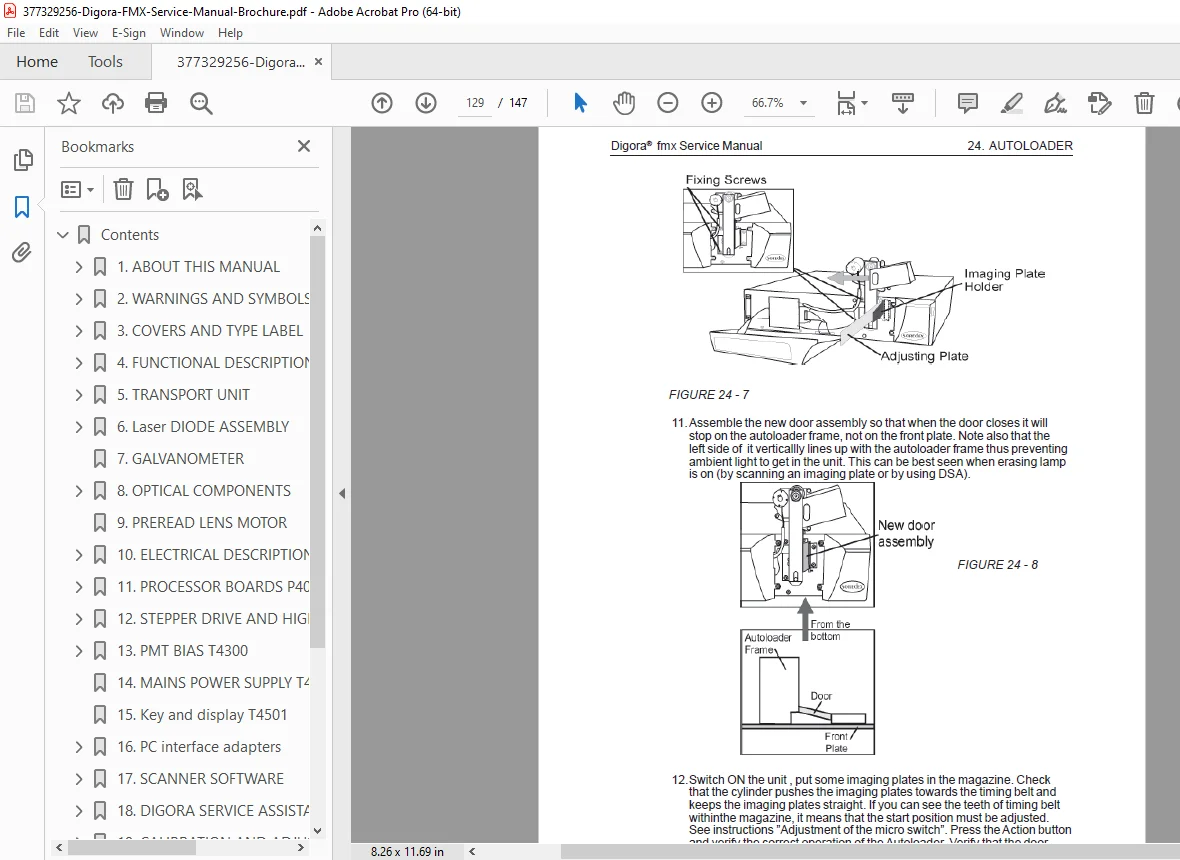
Task: Zoom in with the plus button
Action: pyautogui.click(x=711, y=103)
